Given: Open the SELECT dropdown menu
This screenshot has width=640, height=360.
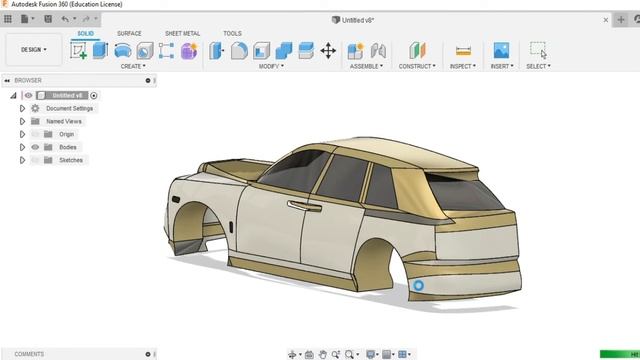Looking at the screenshot, I should point(538,66).
